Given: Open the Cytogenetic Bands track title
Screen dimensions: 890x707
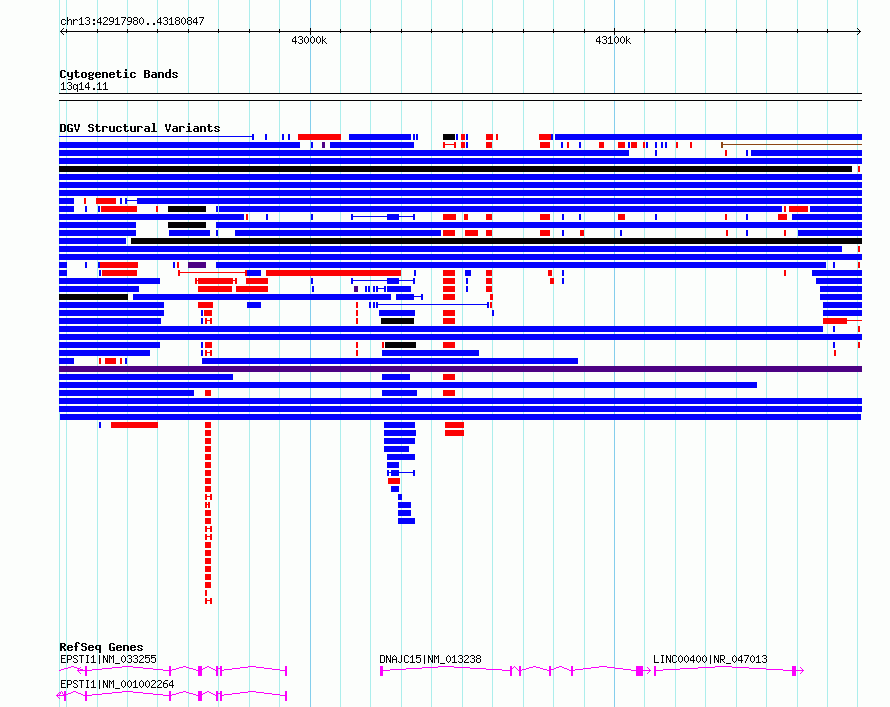Looking at the screenshot, I should pos(119,74).
